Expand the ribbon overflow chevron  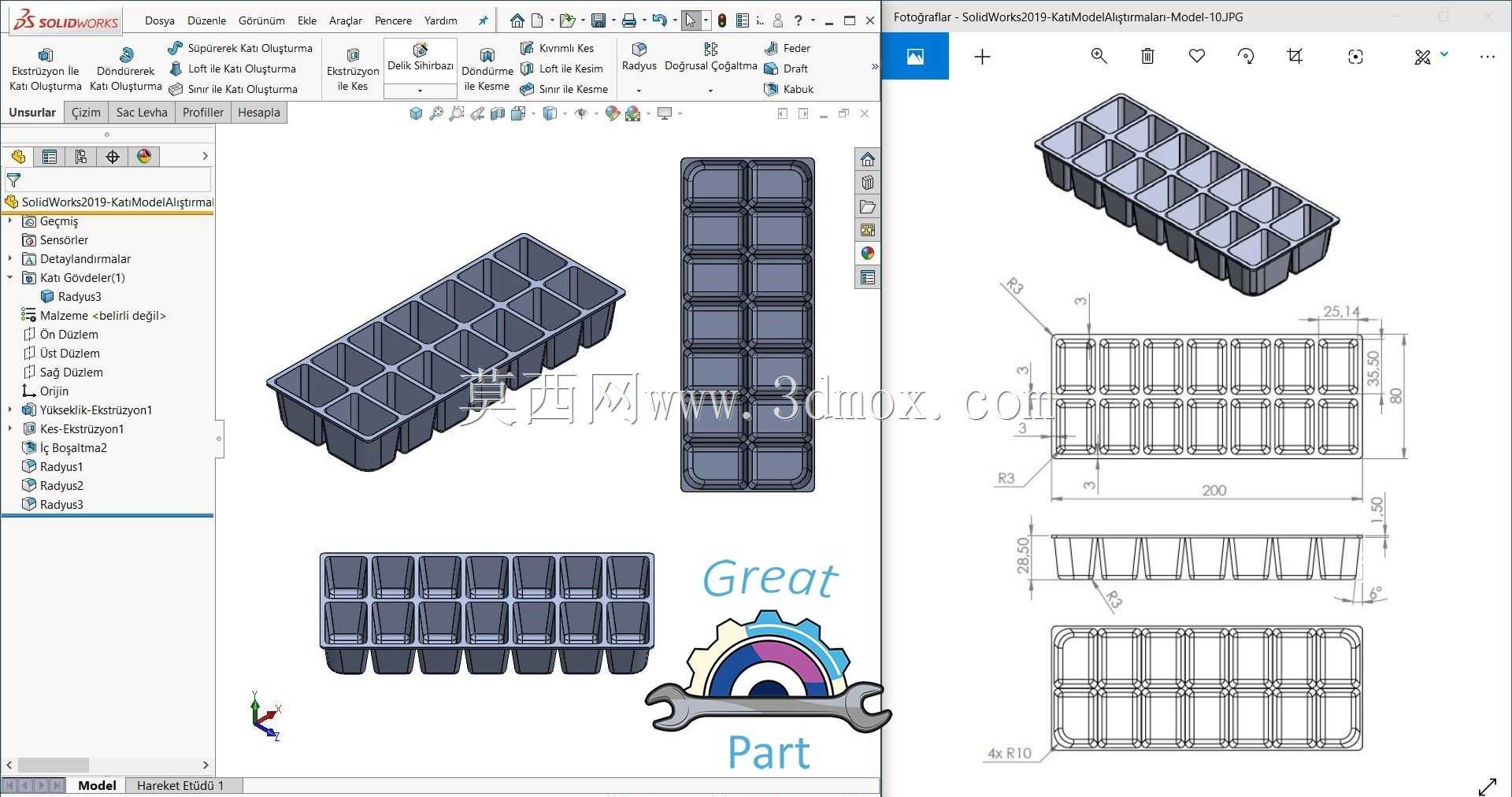tap(873, 67)
